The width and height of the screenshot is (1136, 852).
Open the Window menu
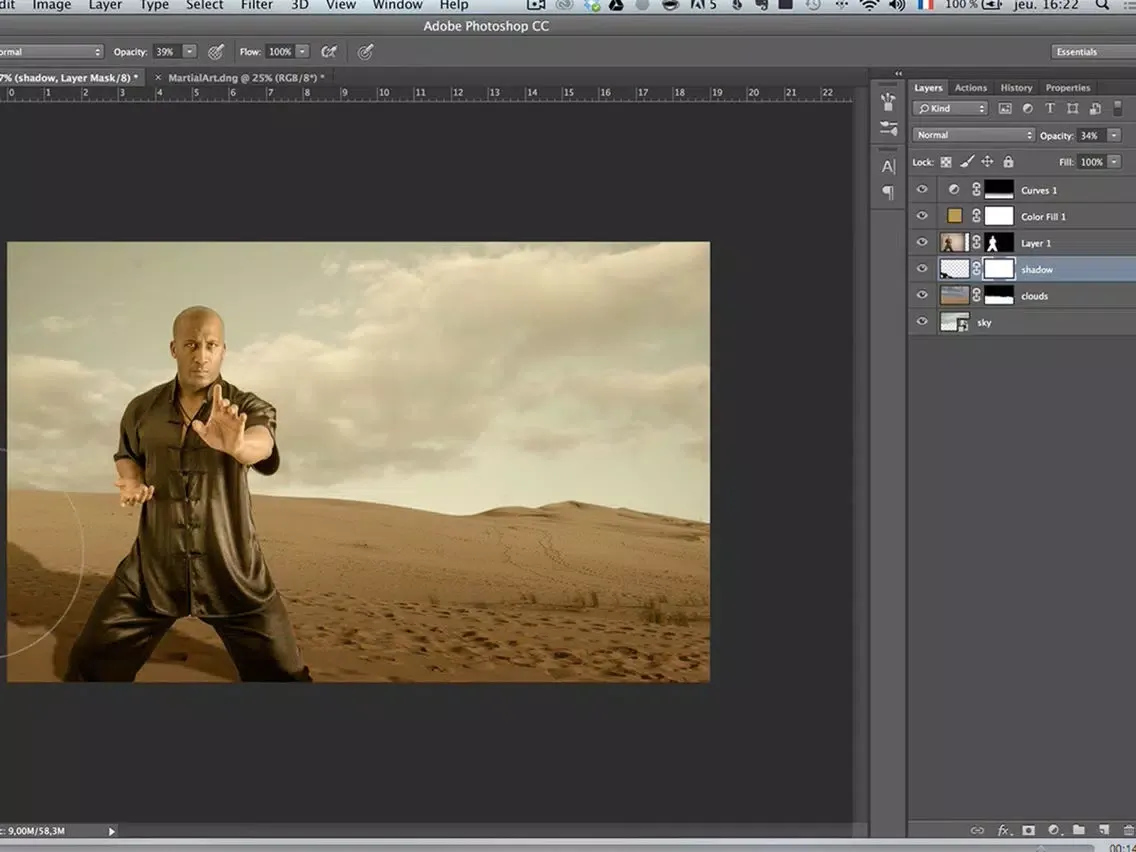point(397,5)
